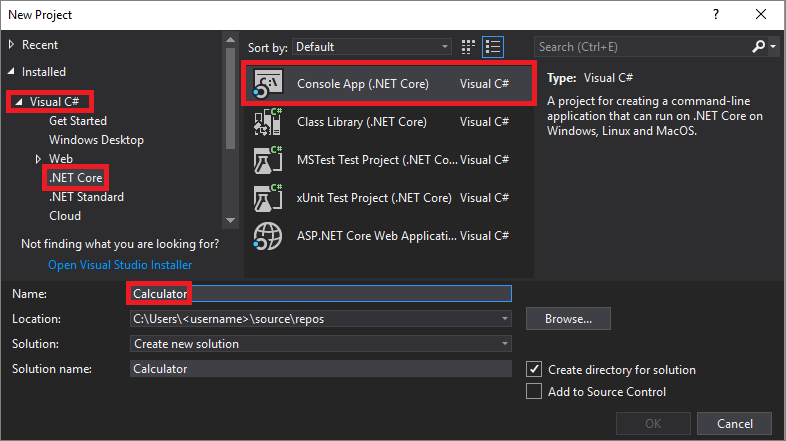Image resolution: width=786 pixels, height=441 pixels.
Task: Click the Console App template icon
Action: [x=268, y=84]
